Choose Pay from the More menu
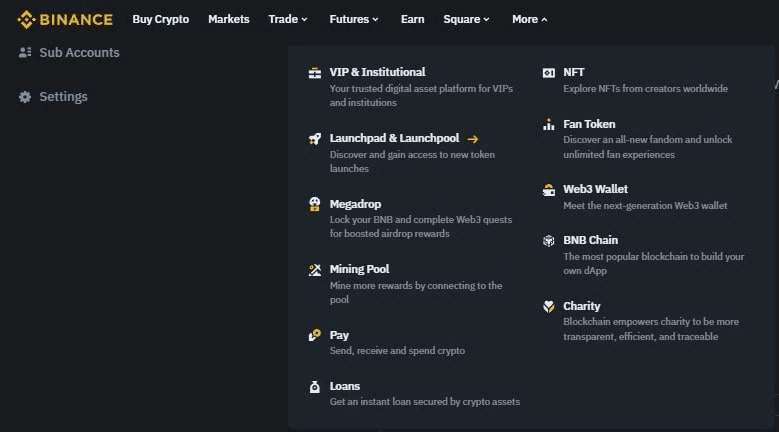Screen dimensions: 779x432 339,335
